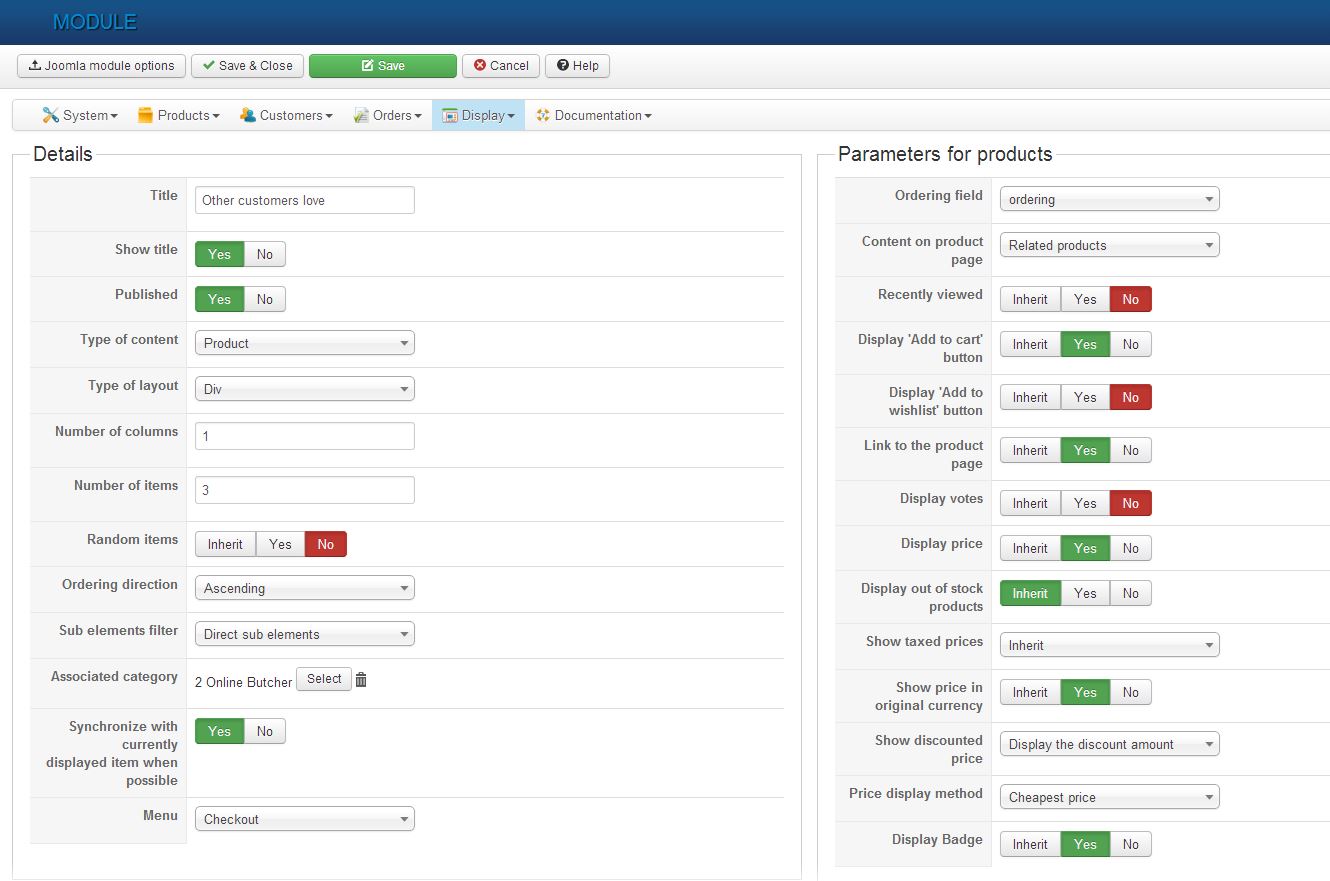
Task: Open Sub elements filter dropdown
Action: click(x=305, y=634)
